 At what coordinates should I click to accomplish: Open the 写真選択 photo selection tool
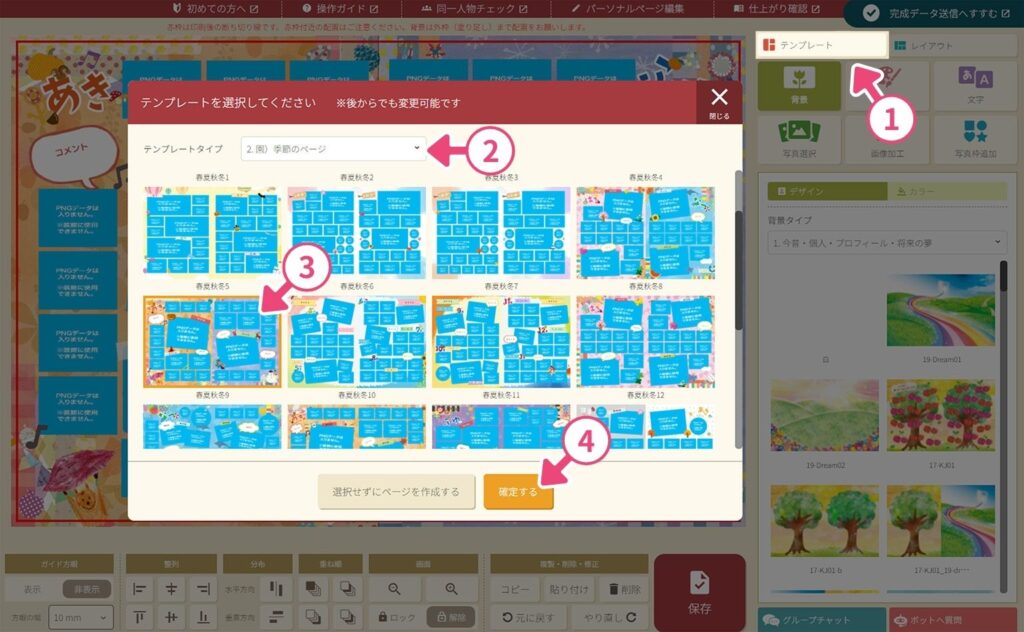pos(798,139)
